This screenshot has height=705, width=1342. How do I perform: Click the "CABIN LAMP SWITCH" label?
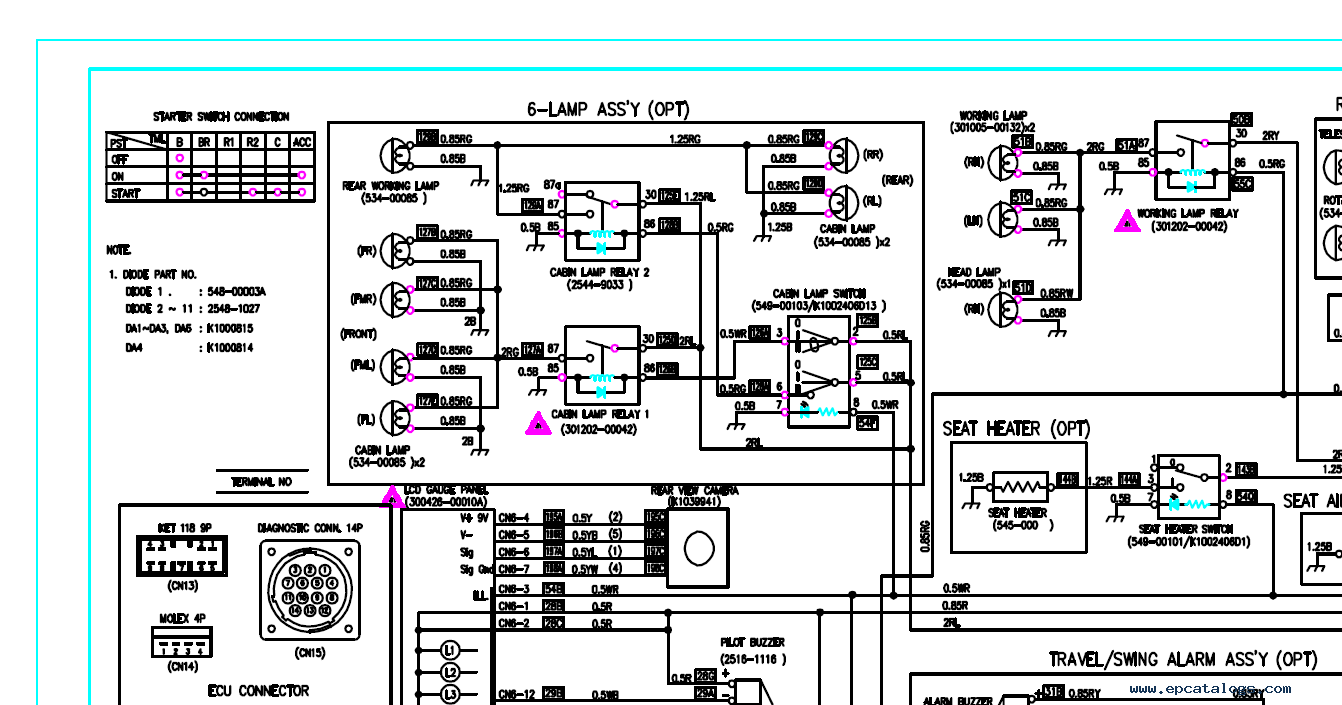click(819, 294)
